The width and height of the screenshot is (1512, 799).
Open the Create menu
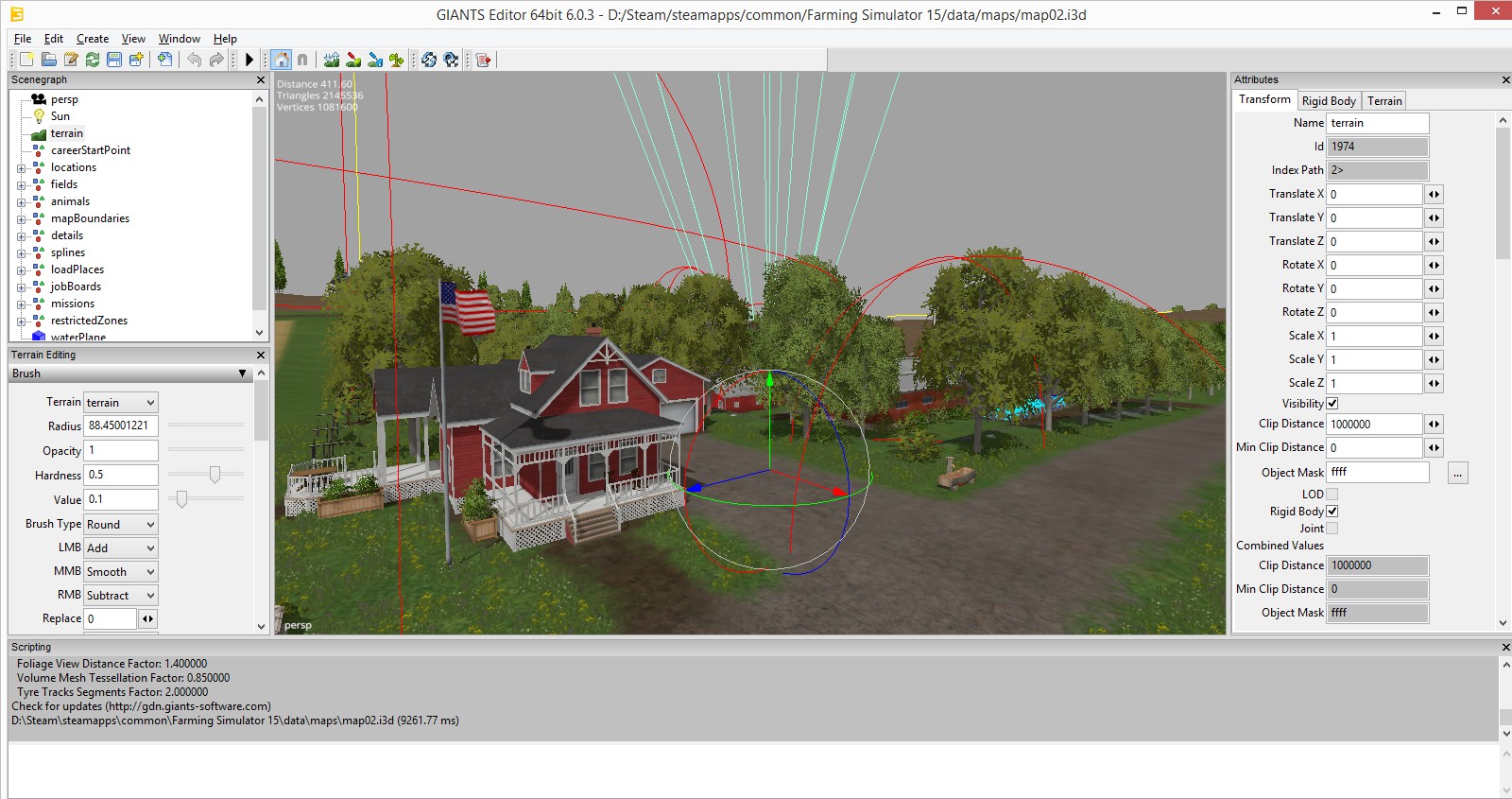click(x=93, y=39)
